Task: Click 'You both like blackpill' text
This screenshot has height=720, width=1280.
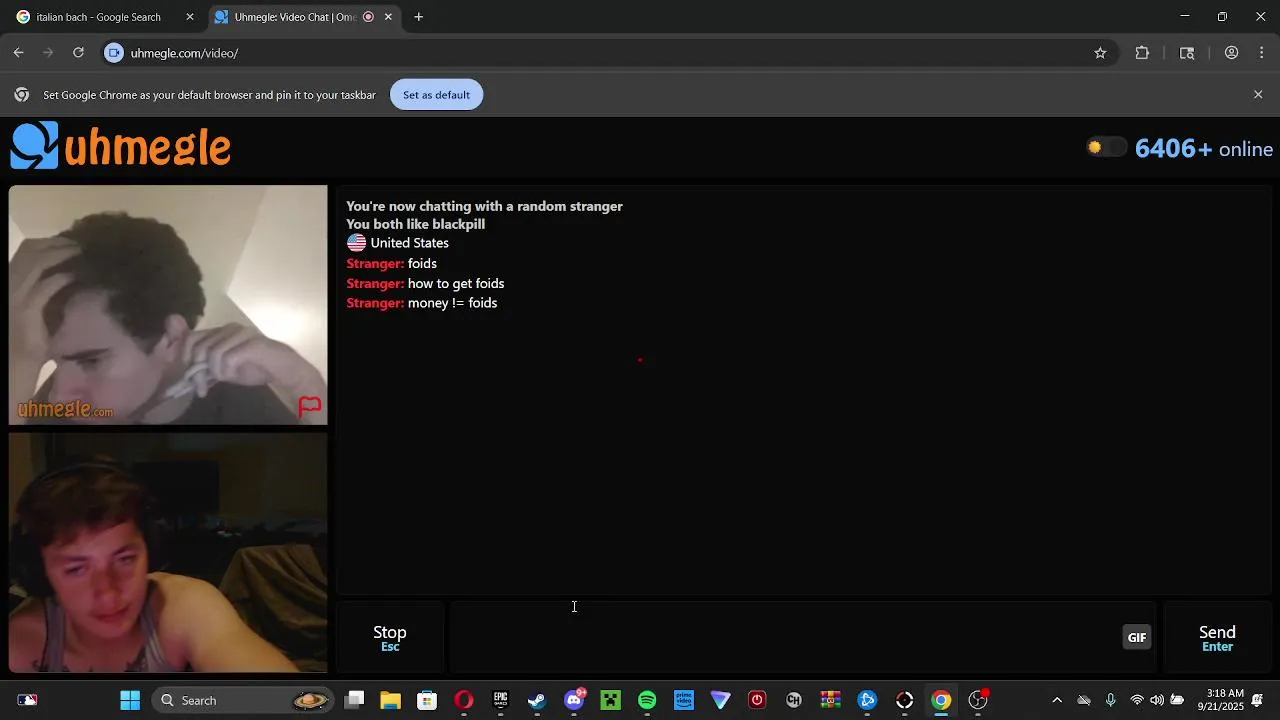Action: pyautogui.click(x=415, y=224)
